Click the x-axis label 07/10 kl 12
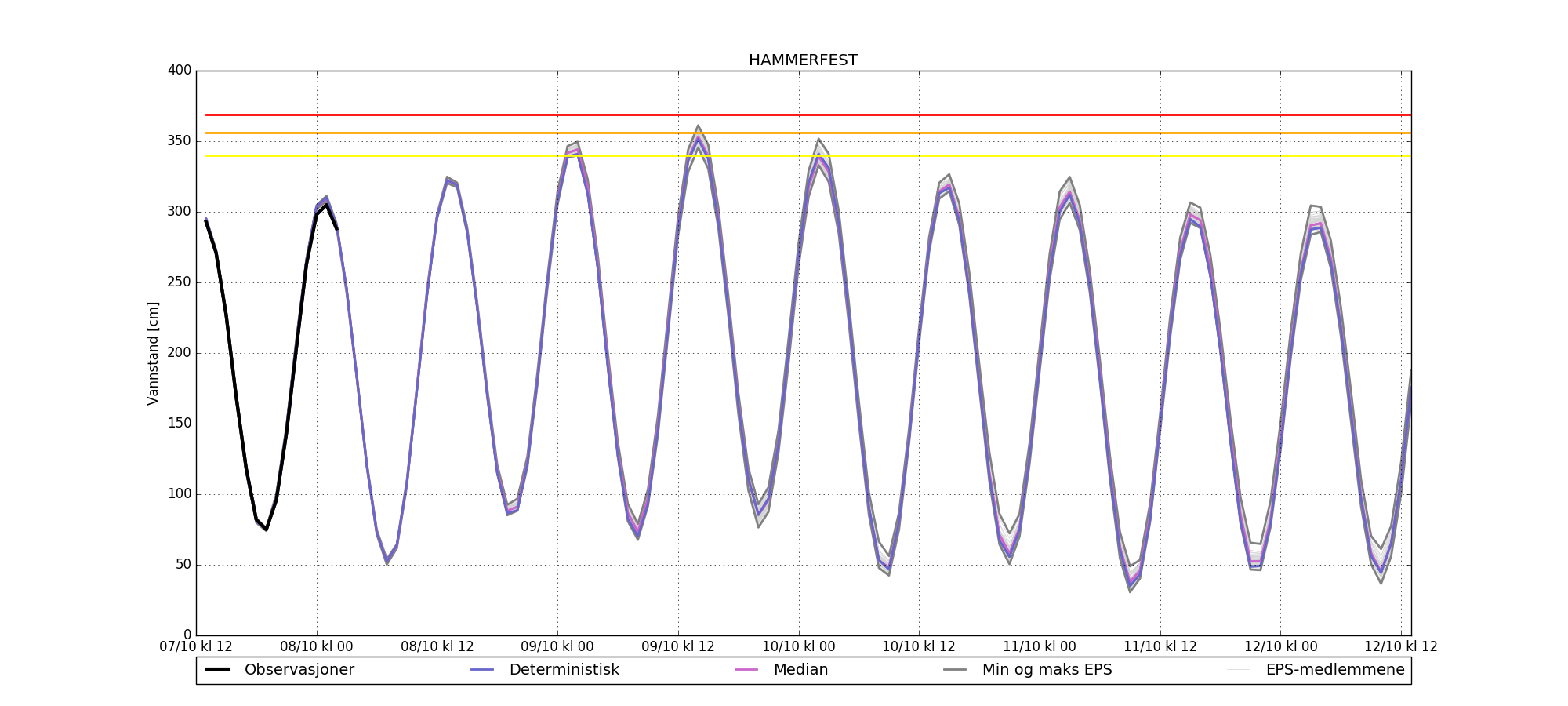 point(196,647)
